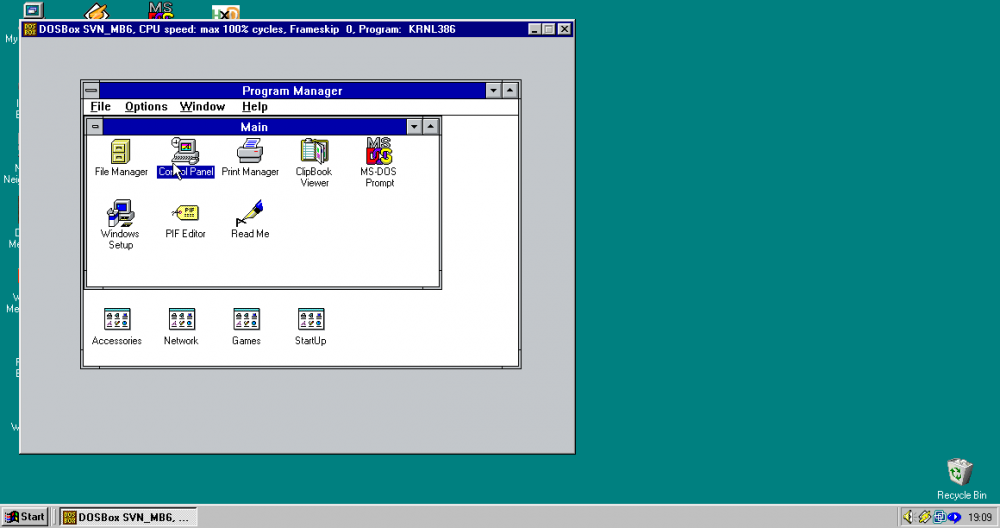This screenshot has width=1000, height=528.
Task: Select the File Manager icon
Action: pos(121,158)
